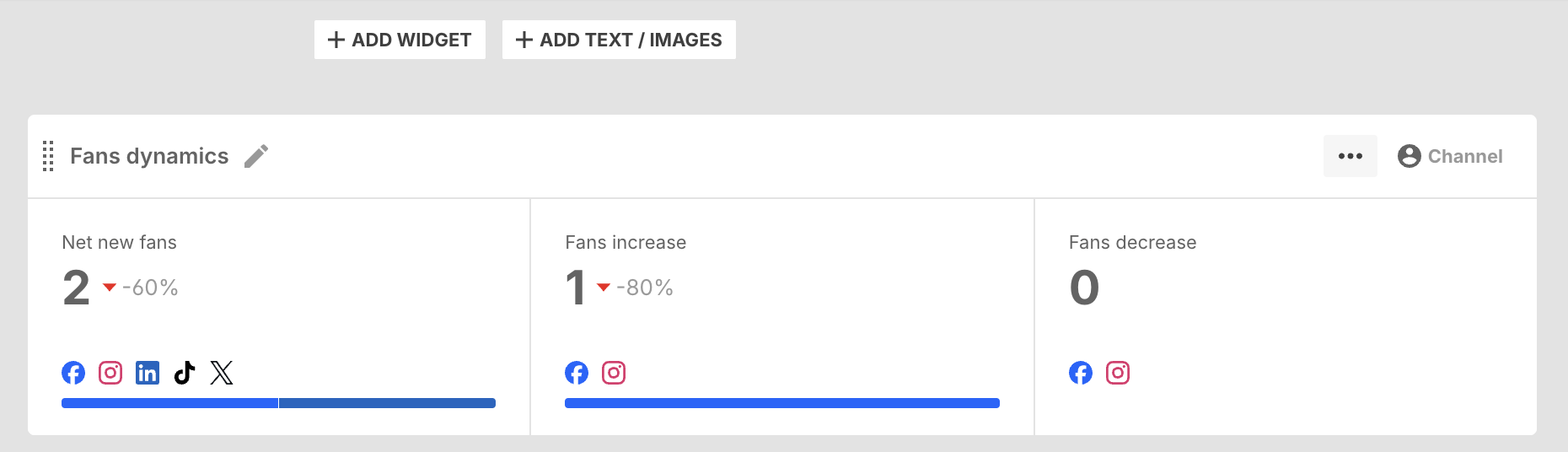Click the darker segment of Net new fans bar
Screen dimensions: 1568x452
tap(387, 403)
